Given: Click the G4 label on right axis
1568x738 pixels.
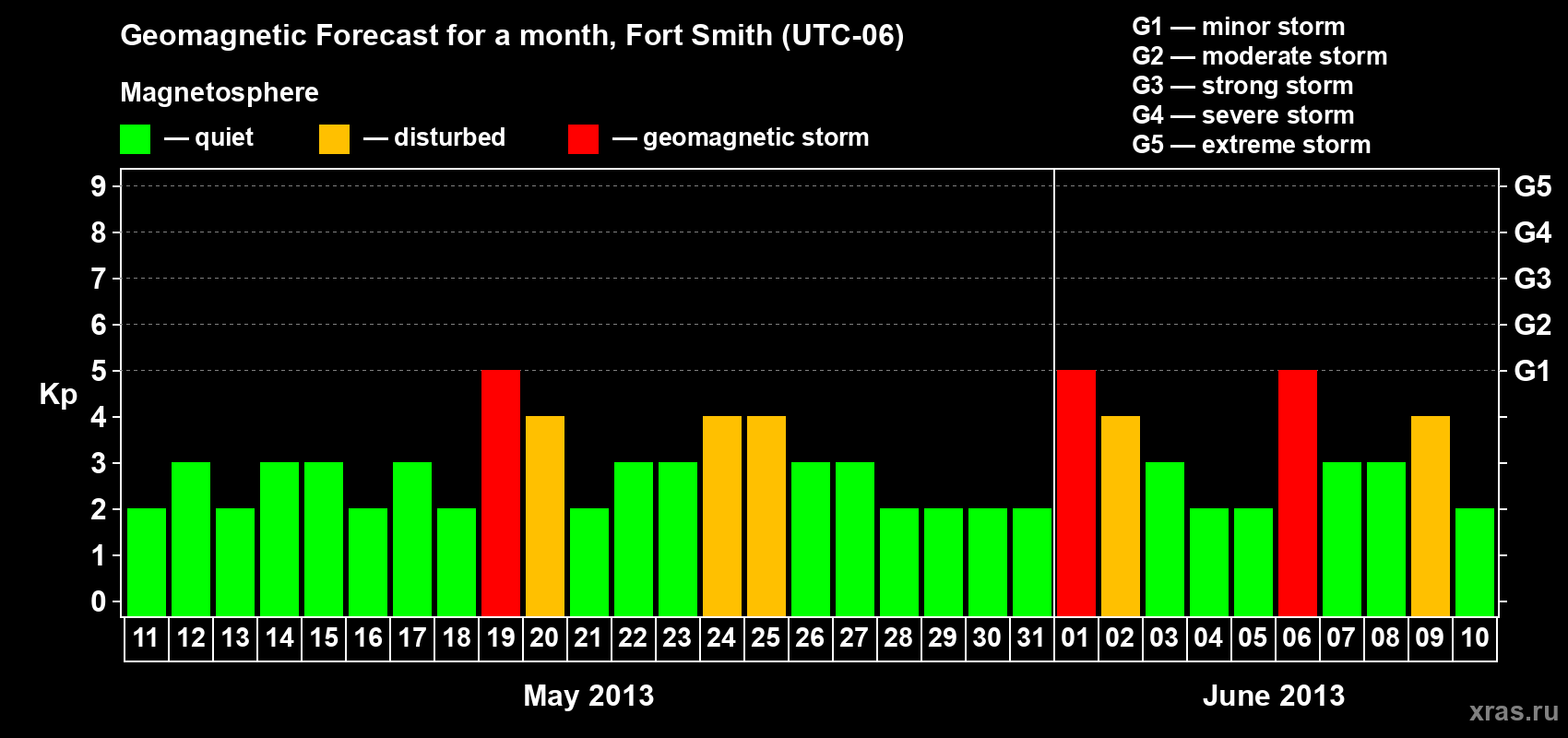Looking at the screenshot, I should 1532,232.
